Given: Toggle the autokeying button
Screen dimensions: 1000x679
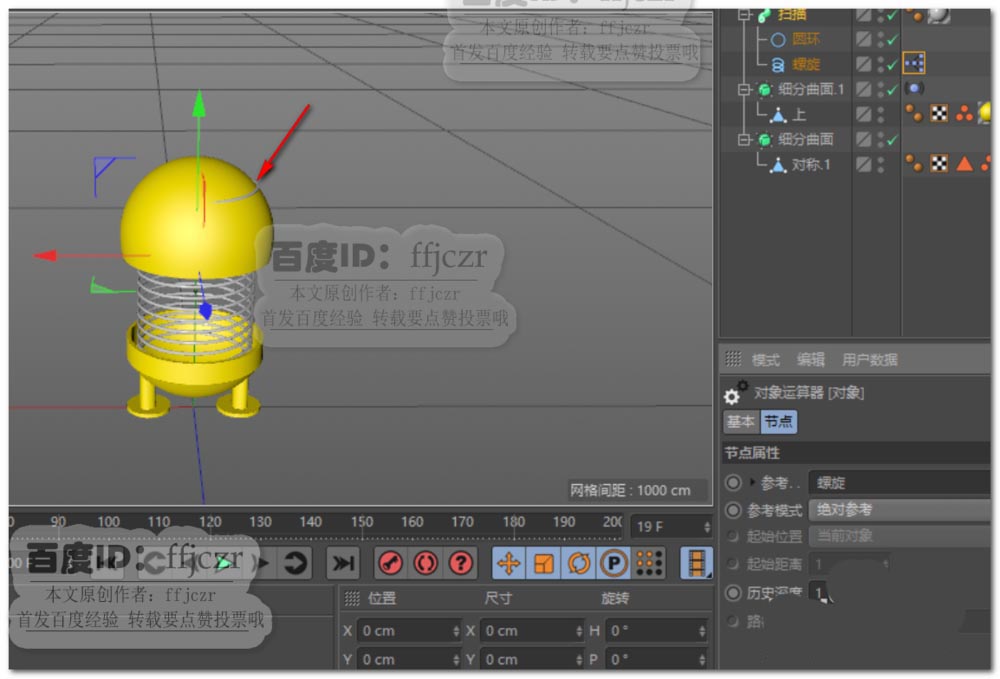Looking at the screenshot, I should (425, 563).
